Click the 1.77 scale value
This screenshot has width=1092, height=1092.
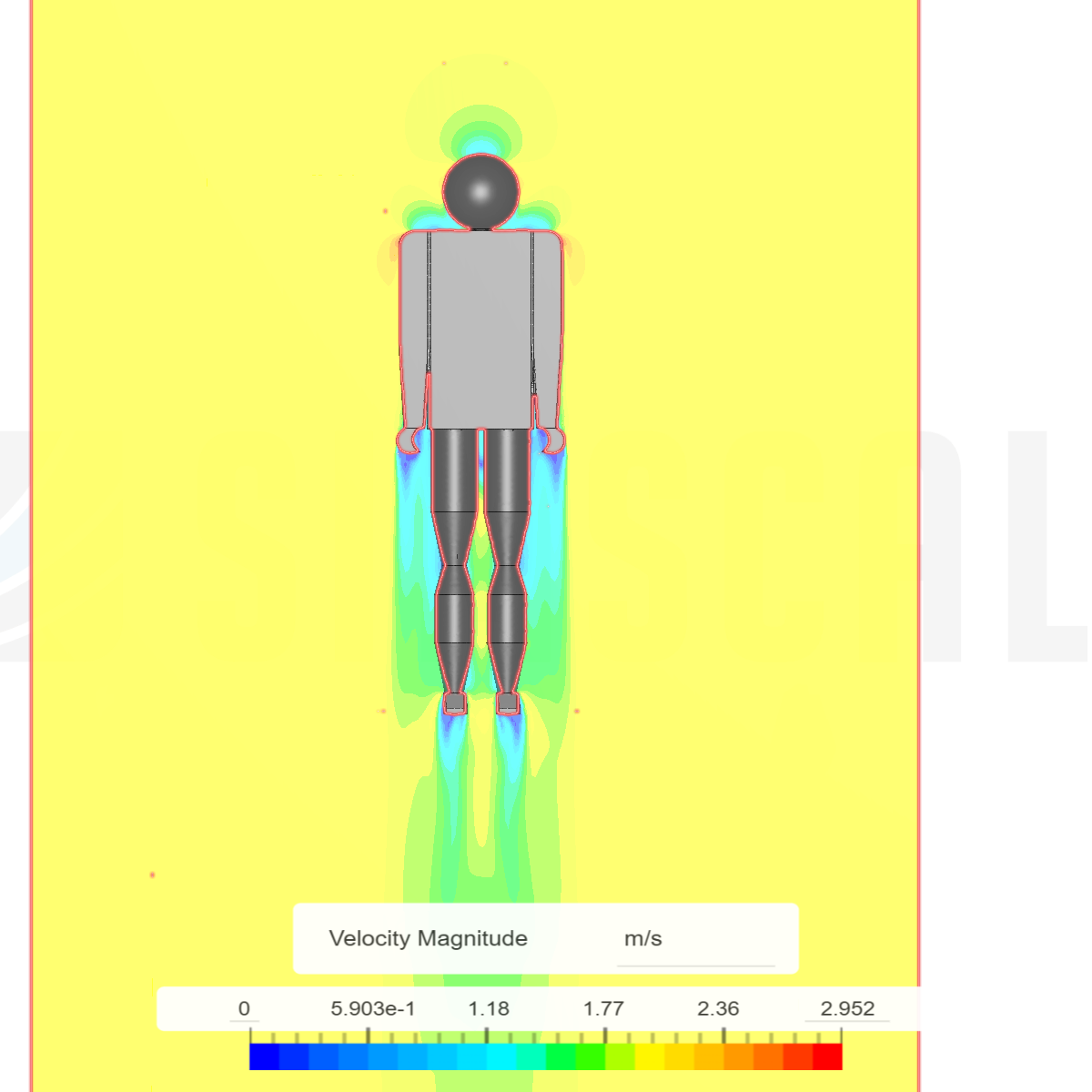pyautogui.click(x=605, y=1008)
